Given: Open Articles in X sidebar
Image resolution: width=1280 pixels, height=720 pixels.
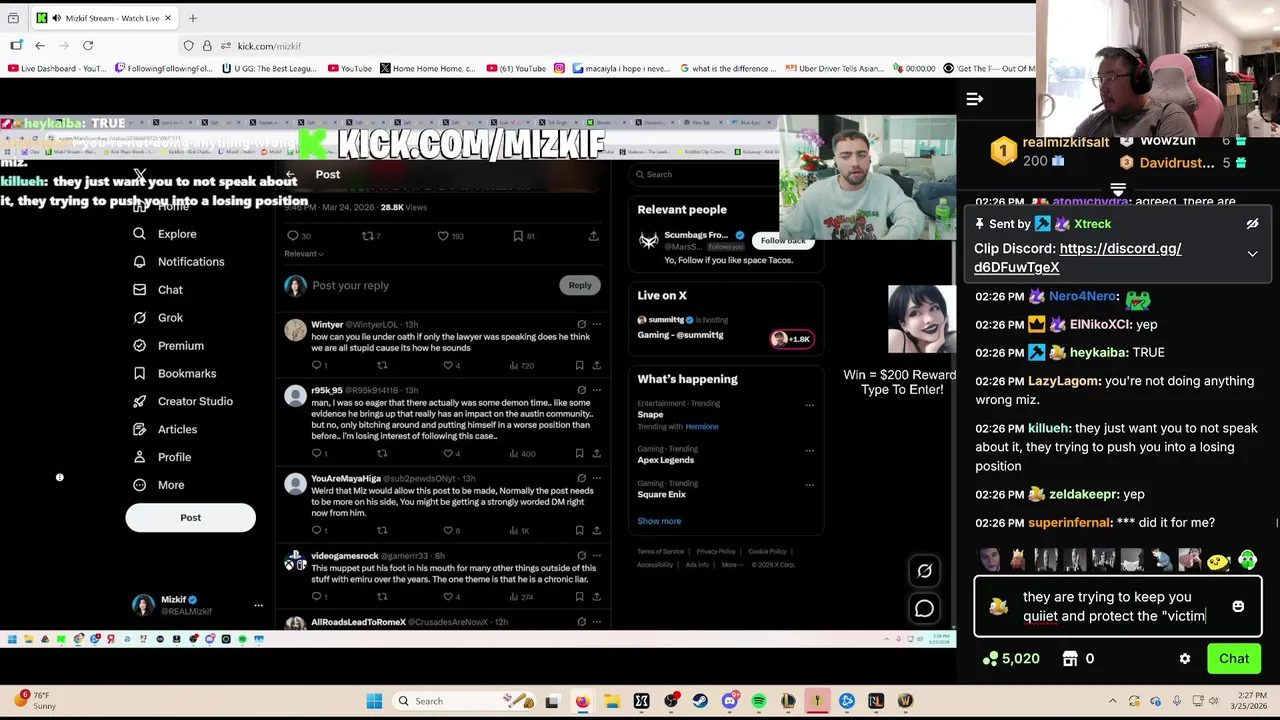Looking at the screenshot, I should [x=166, y=430].
